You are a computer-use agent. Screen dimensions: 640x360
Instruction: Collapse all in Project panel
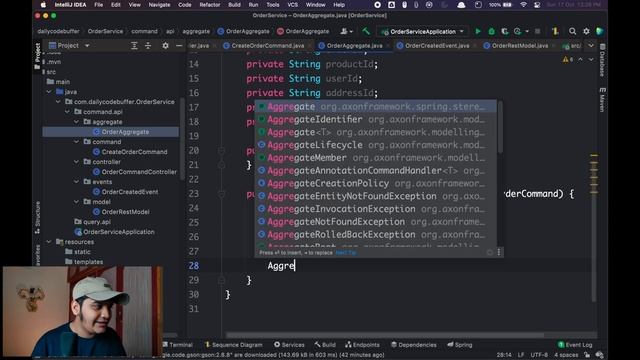[x=148, y=46]
